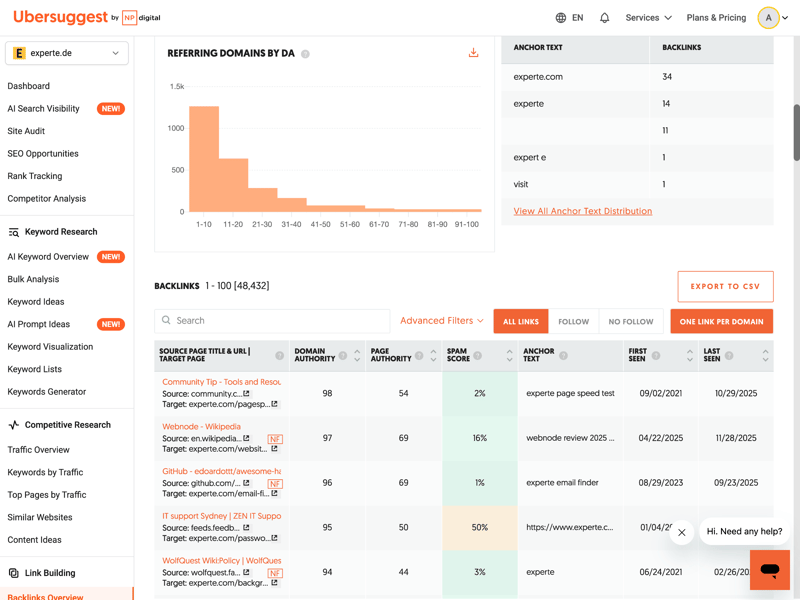Expand the Services menu
This screenshot has height=600, width=800.
point(648,18)
